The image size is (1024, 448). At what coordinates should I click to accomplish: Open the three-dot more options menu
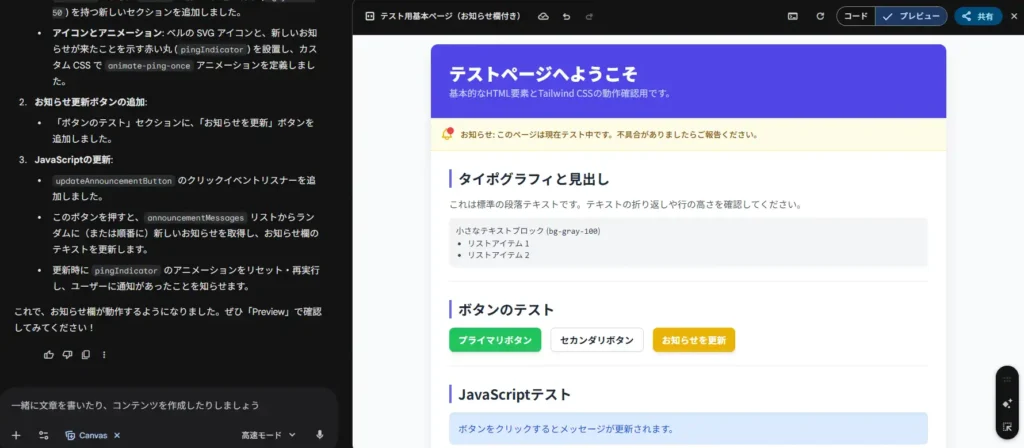point(104,355)
